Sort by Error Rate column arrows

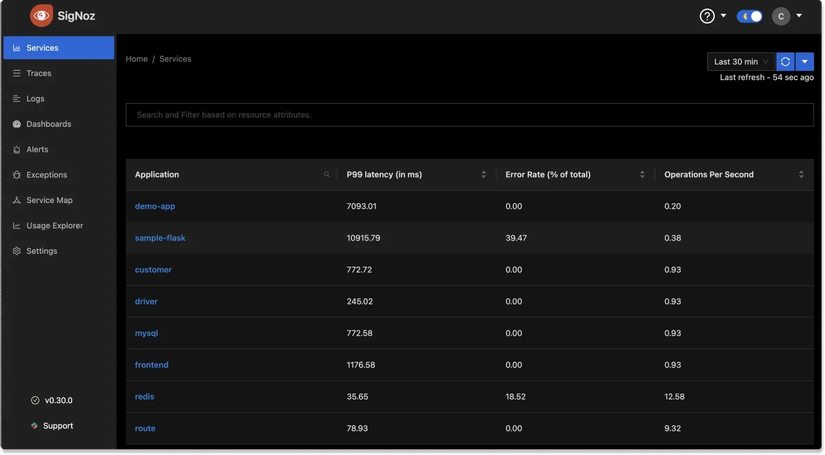coord(642,175)
